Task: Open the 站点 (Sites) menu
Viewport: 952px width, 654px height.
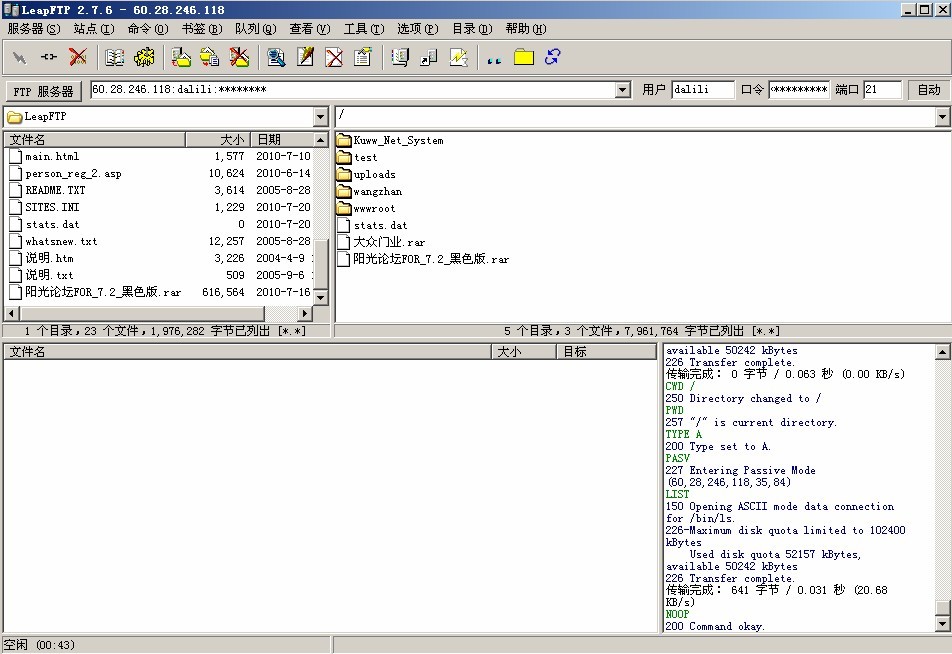Action: (x=93, y=29)
